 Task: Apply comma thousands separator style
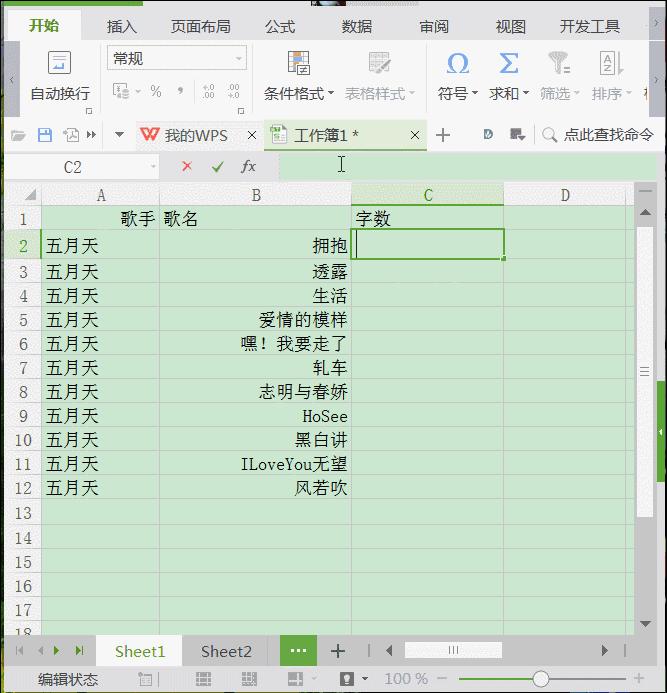[x=180, y=91]
